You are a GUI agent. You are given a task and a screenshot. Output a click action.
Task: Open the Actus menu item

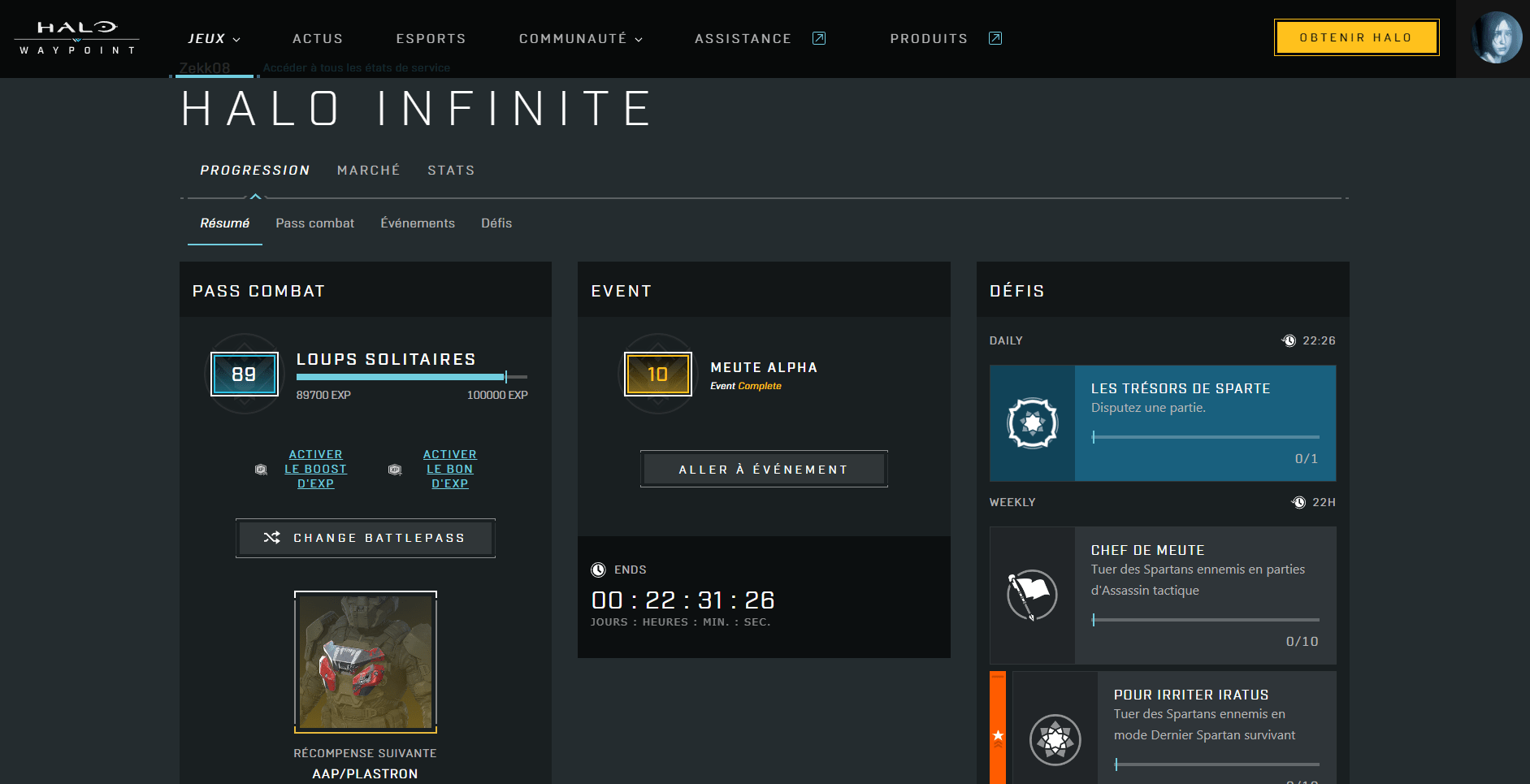(x=318, y=38)
